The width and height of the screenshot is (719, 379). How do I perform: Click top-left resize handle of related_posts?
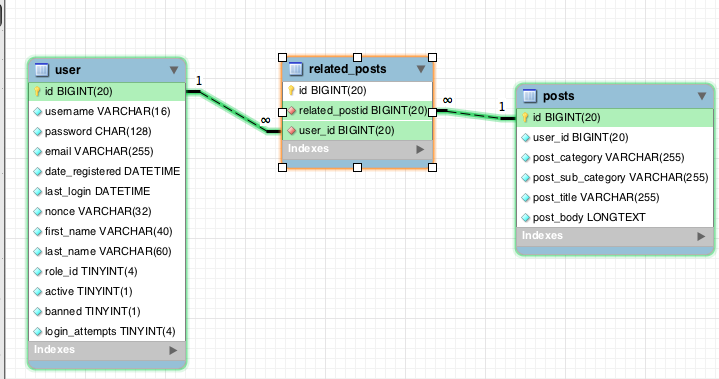tap(282, 57)
